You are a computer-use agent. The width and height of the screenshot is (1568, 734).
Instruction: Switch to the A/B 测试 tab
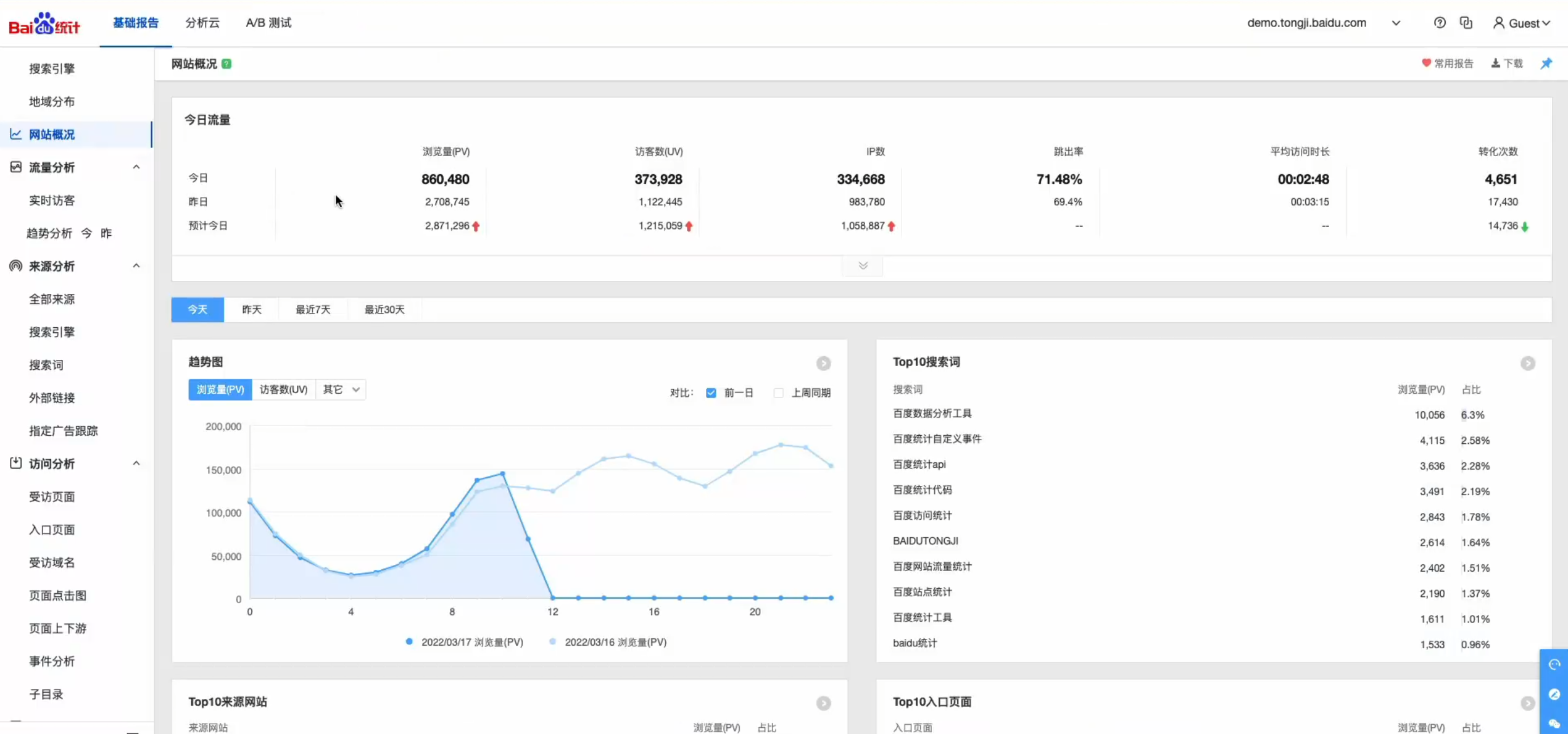click(x=268, y=23)
